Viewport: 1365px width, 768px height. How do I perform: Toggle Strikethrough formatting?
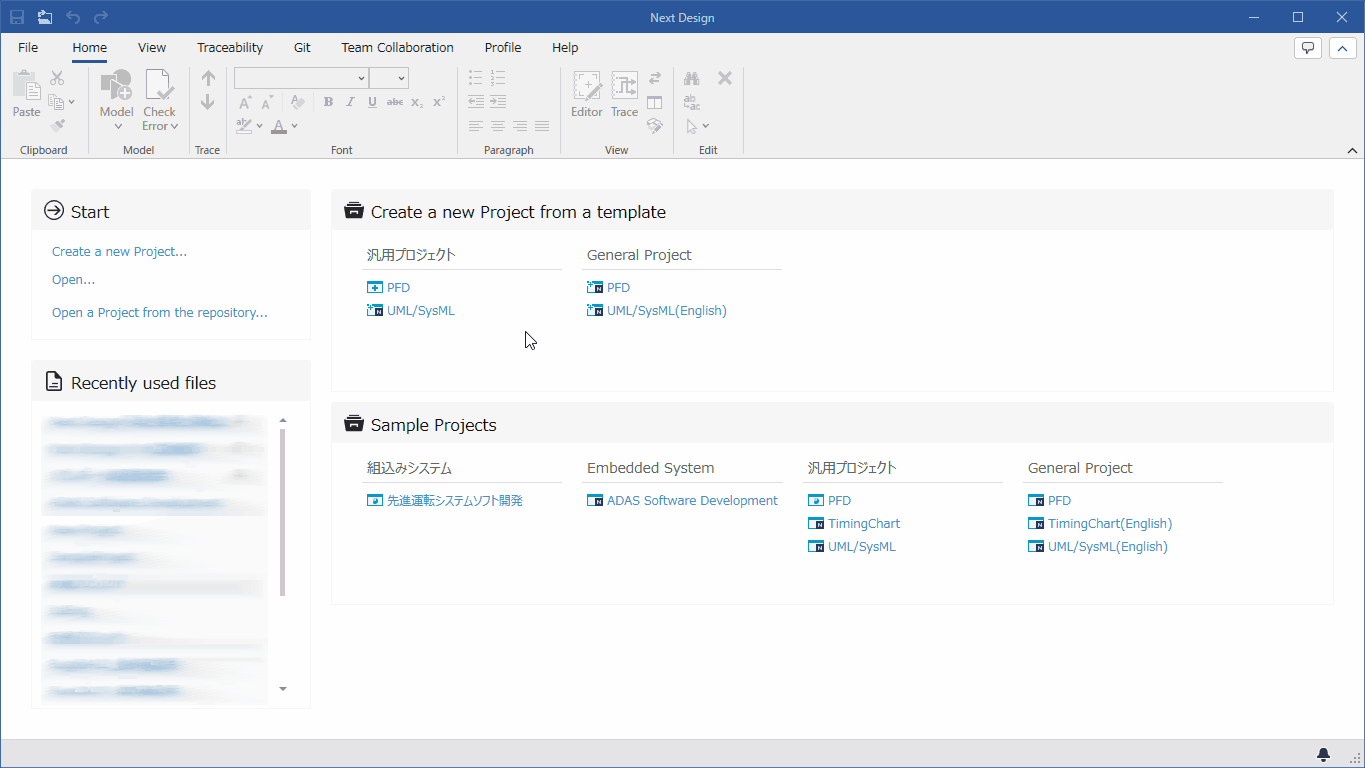coord(395,102)
